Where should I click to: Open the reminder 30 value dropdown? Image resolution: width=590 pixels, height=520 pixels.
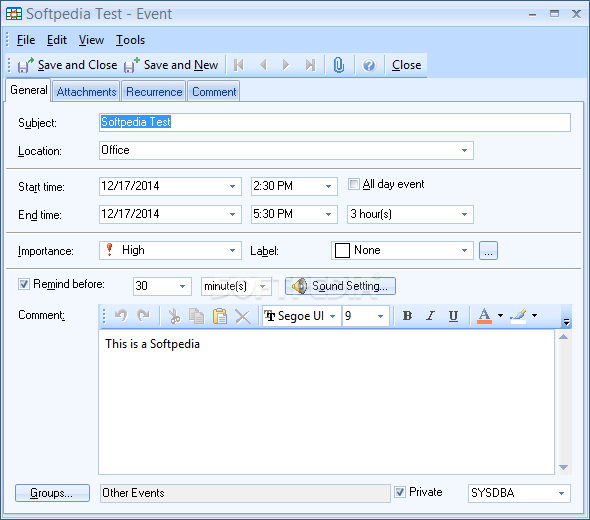[x=182, y=286]
